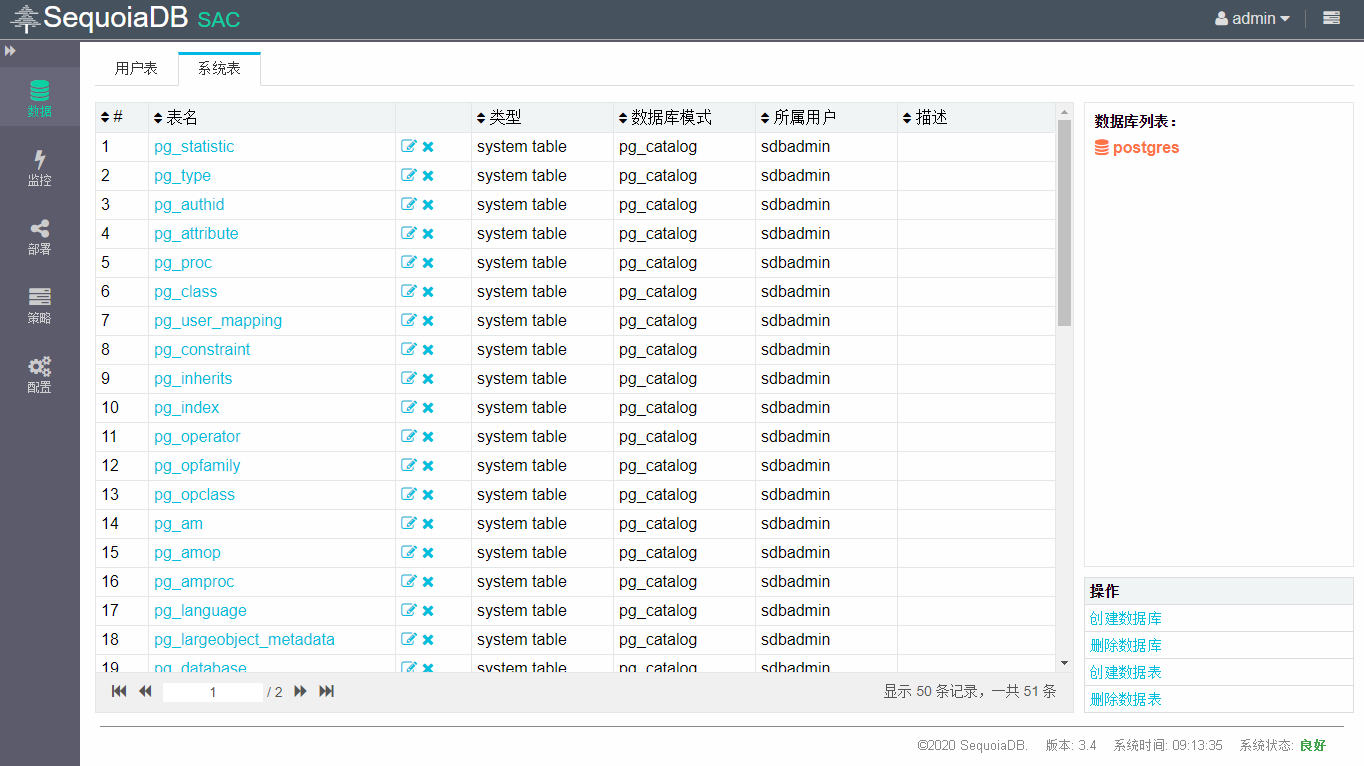Open the Deployment share icon

point(39,236)
